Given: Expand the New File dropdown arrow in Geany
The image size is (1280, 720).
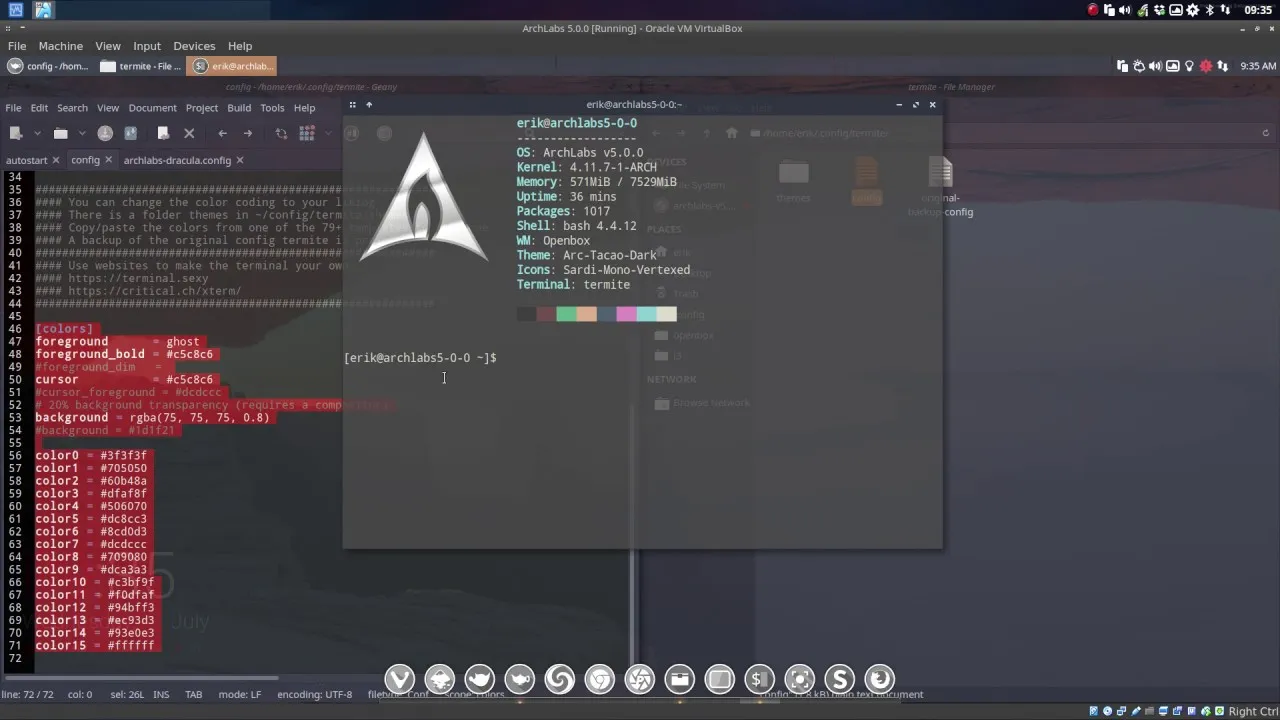Looking at the screenshot, I should (37, 133).
